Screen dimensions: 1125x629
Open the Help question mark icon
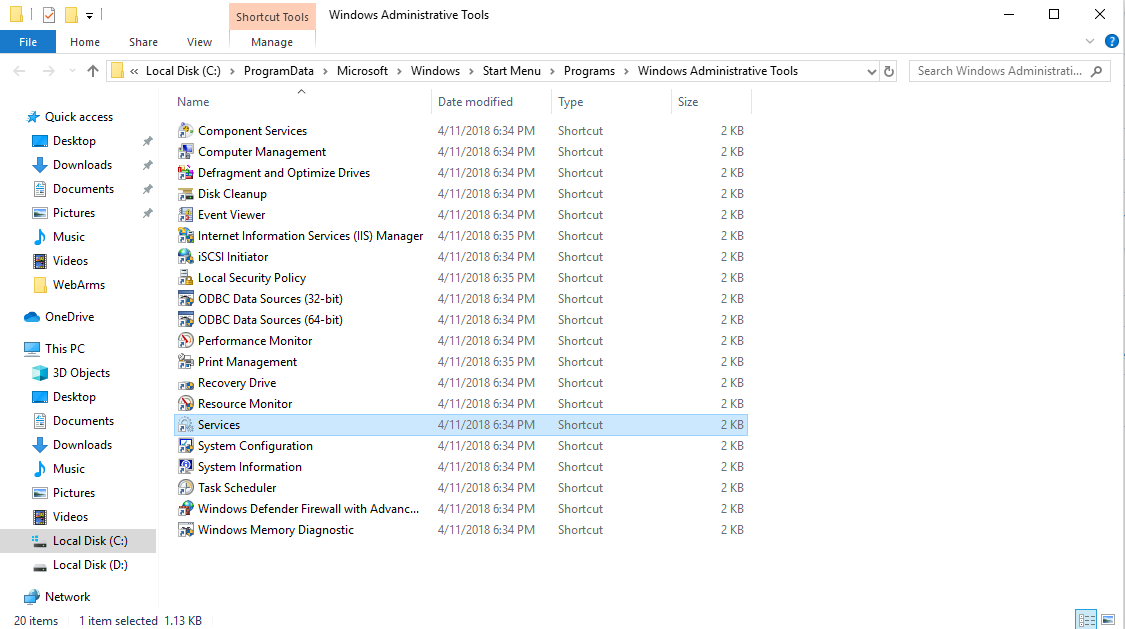(x=1111, y=42)
